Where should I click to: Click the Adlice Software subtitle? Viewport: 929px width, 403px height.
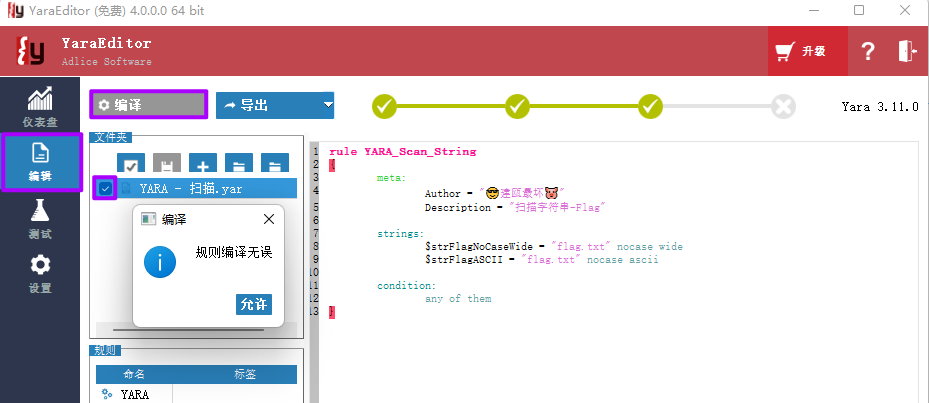[107, 62]
